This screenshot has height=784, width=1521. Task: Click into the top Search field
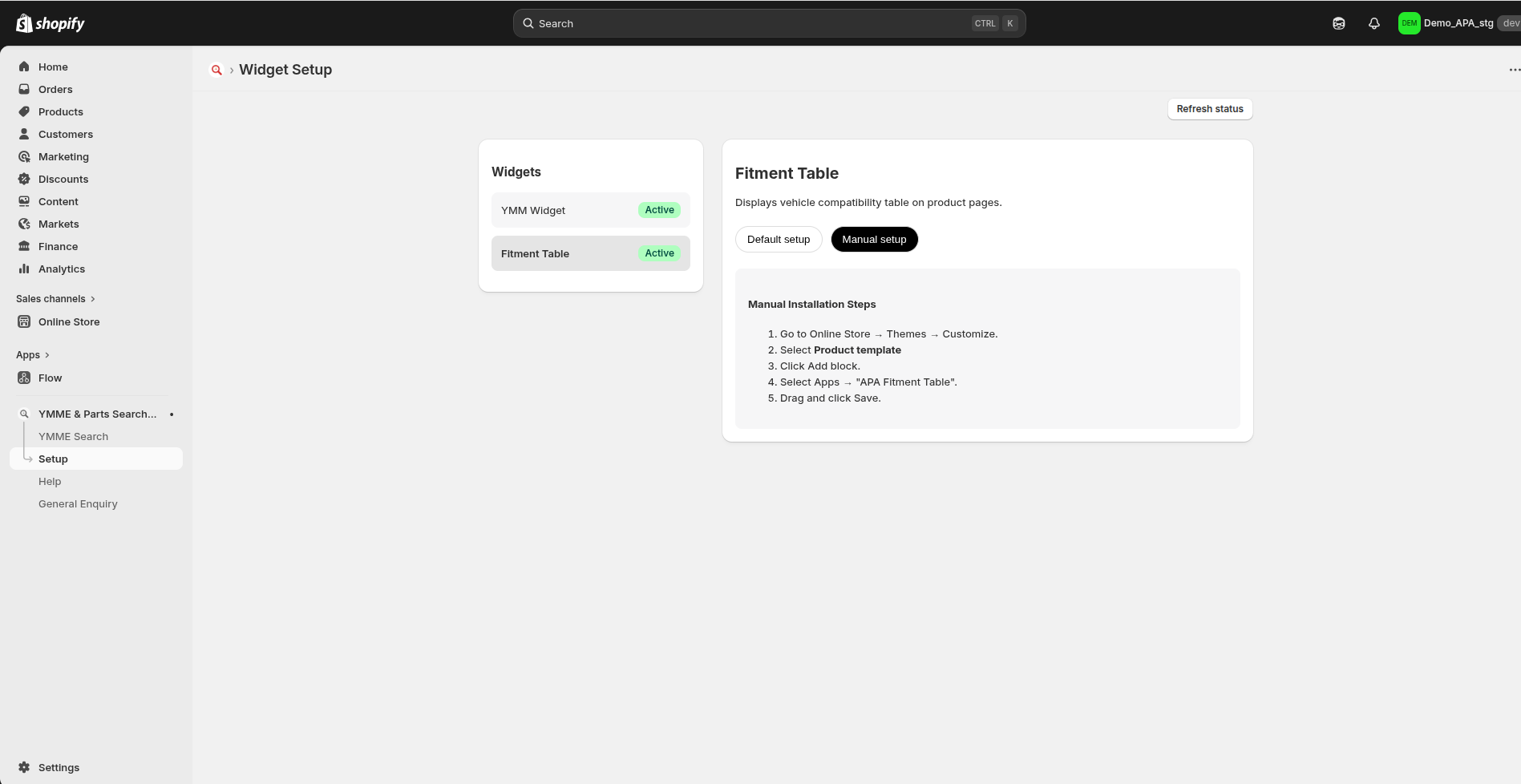coord(770,23)
